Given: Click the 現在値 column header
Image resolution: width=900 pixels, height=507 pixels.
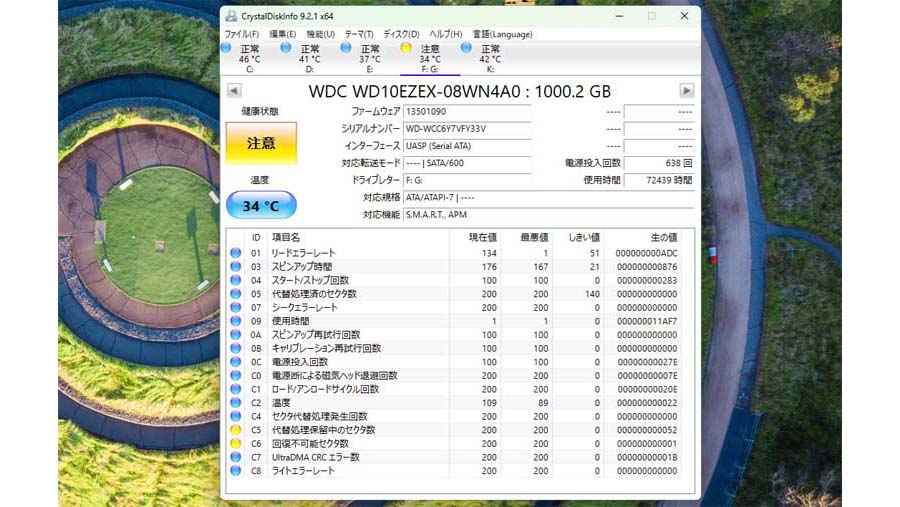Looking at the screenshot, I should pyautogui.click(x=483, y=238).
